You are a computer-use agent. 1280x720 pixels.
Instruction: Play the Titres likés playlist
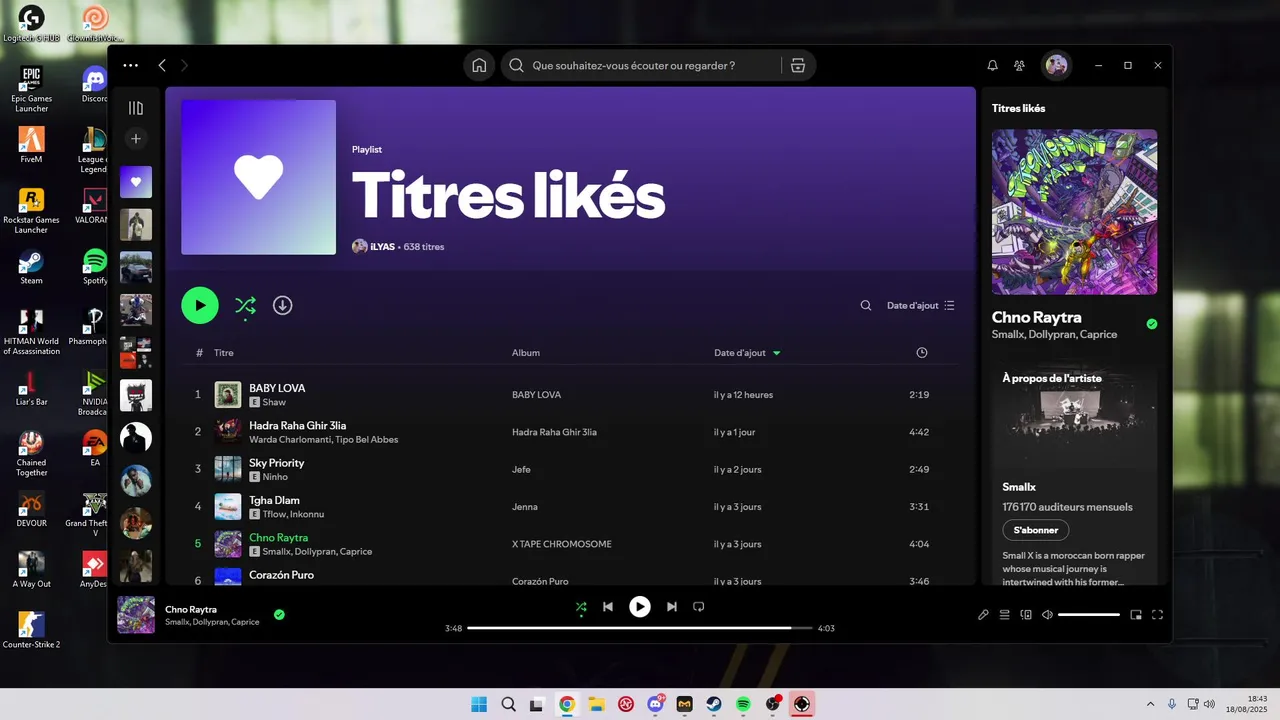pyautogui.click(x=200, y=305)
